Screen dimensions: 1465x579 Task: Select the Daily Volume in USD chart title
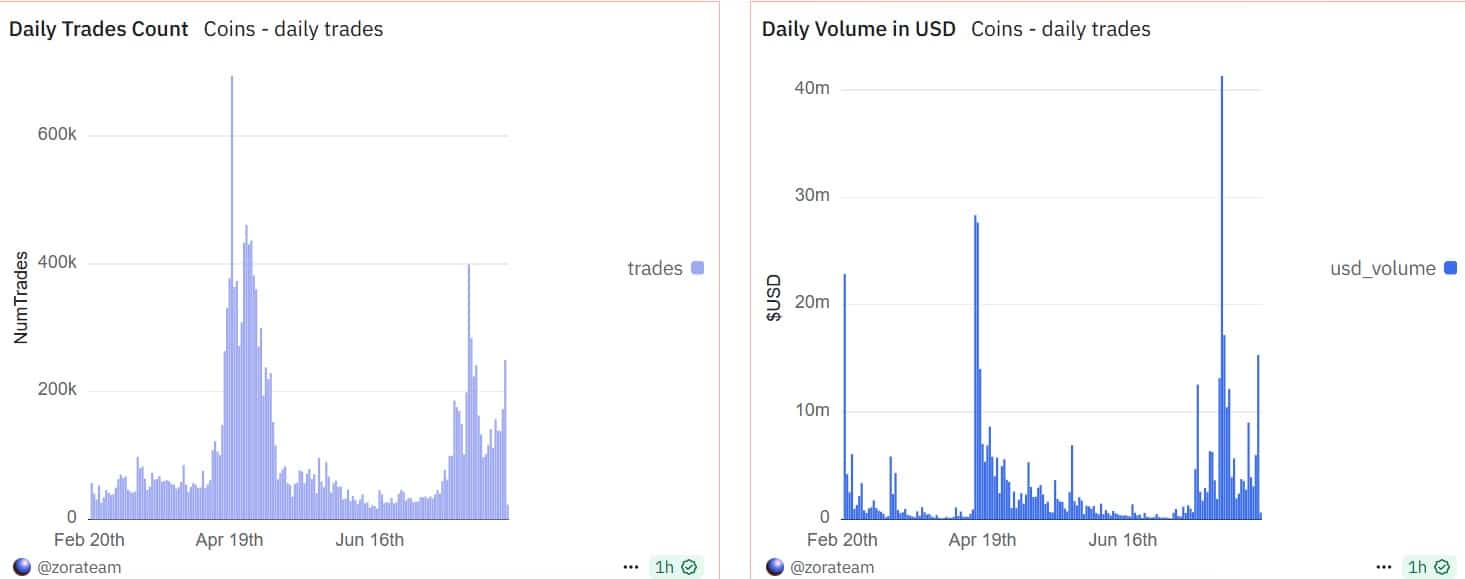coord(858,29)
